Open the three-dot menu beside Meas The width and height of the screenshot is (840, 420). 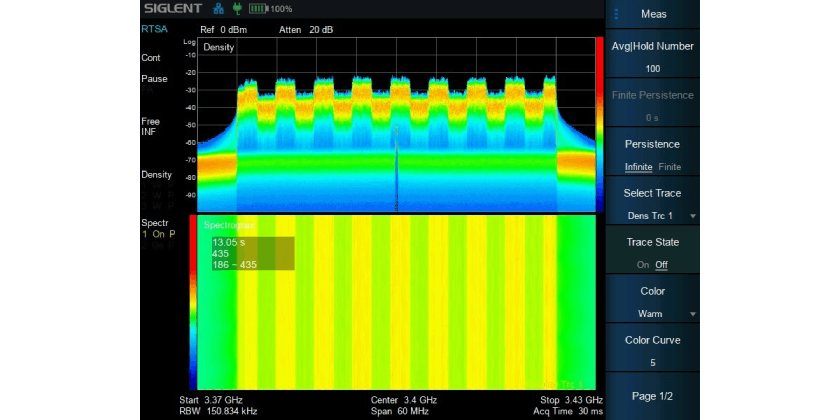[x=616, y=14]
